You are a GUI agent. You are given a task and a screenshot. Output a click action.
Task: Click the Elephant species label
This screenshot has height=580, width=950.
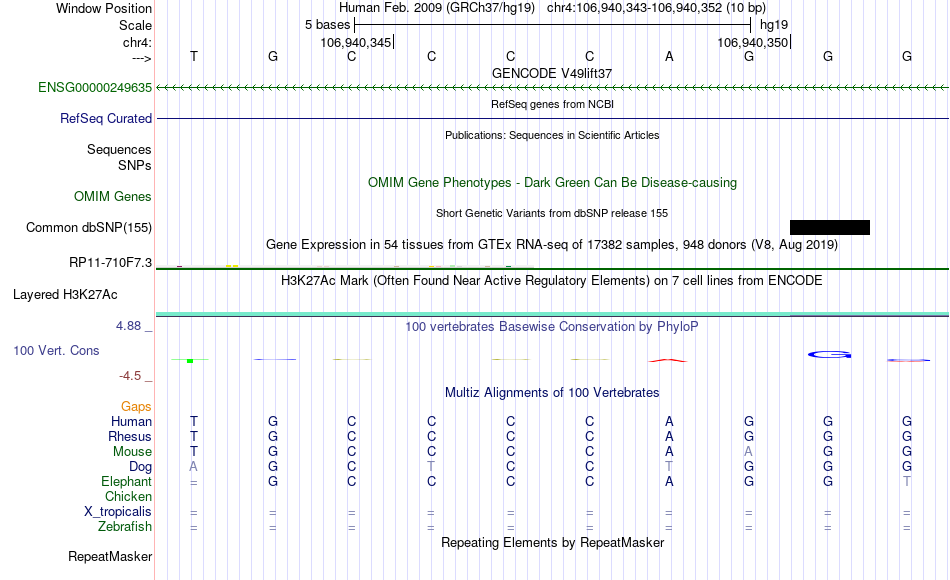126,481
